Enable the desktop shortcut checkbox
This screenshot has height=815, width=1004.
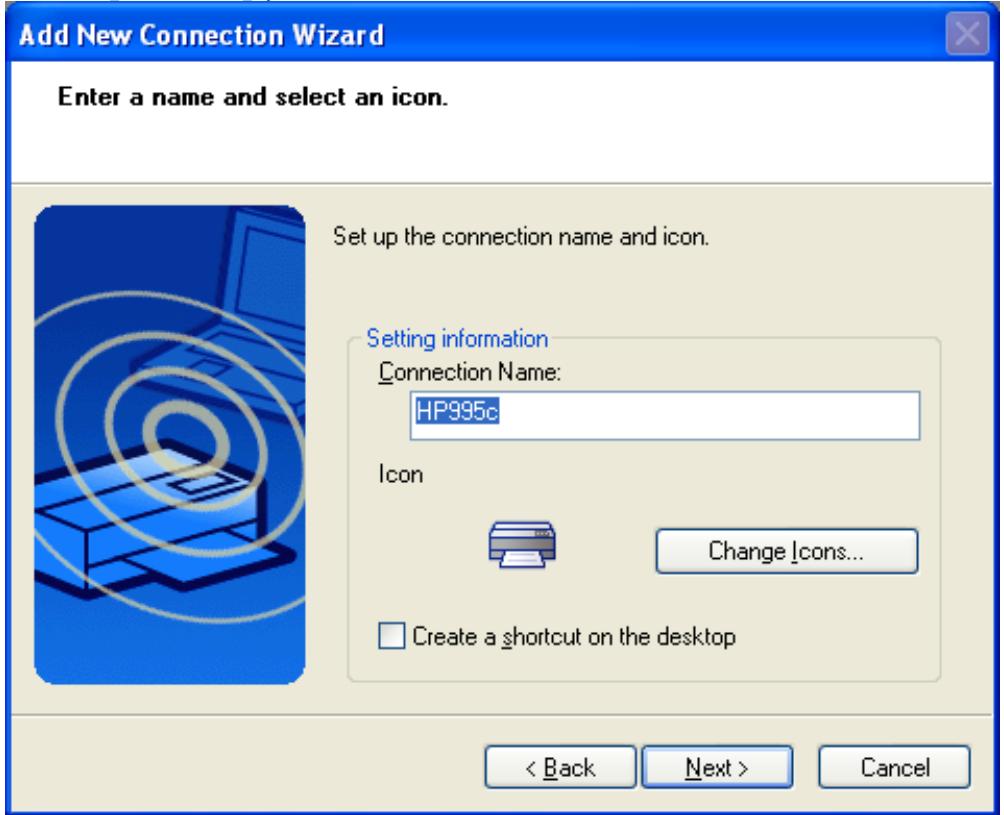pyautogui.click(x=395, y=636)
